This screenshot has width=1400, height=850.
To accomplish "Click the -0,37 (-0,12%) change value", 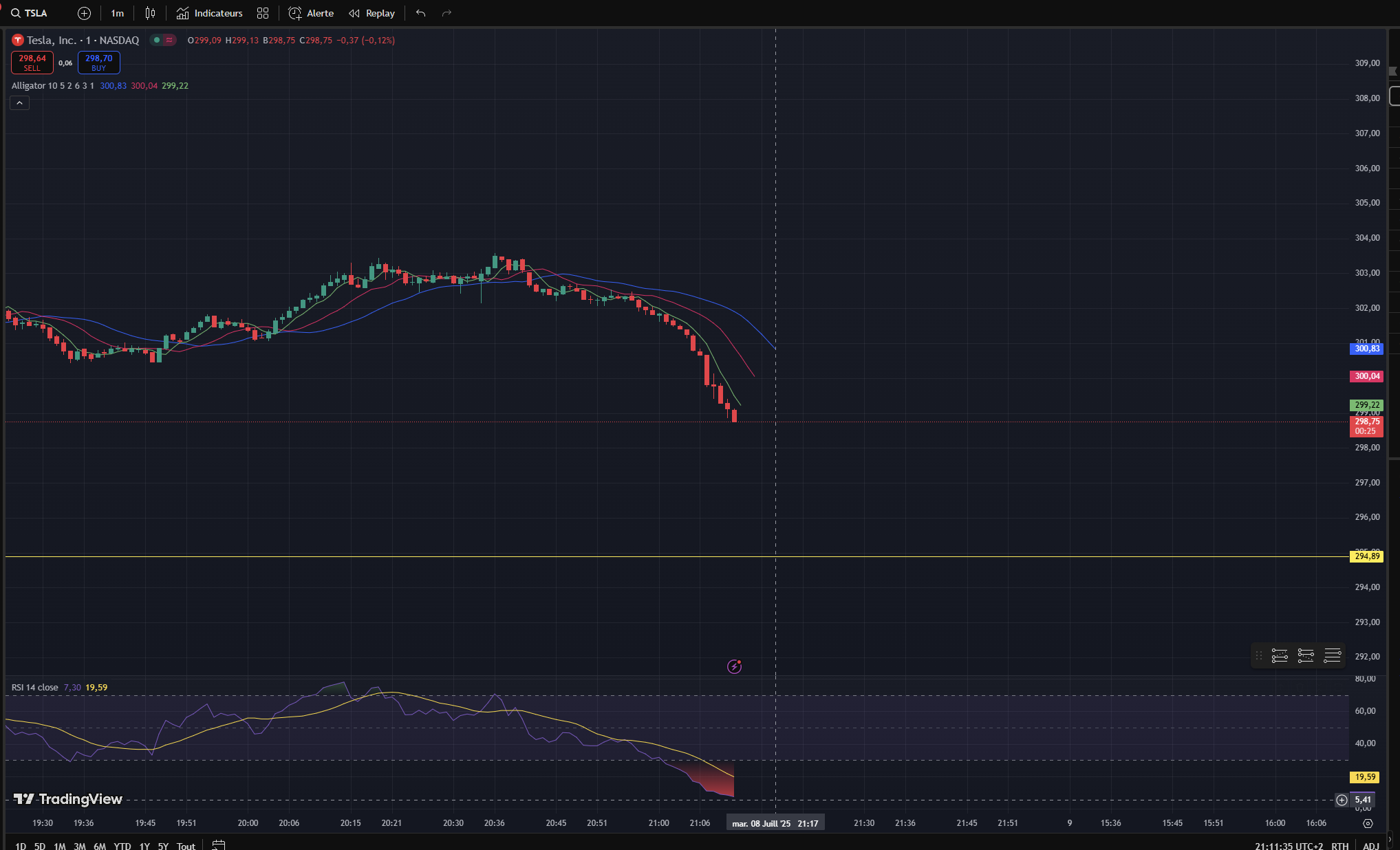I will [365, 41].
